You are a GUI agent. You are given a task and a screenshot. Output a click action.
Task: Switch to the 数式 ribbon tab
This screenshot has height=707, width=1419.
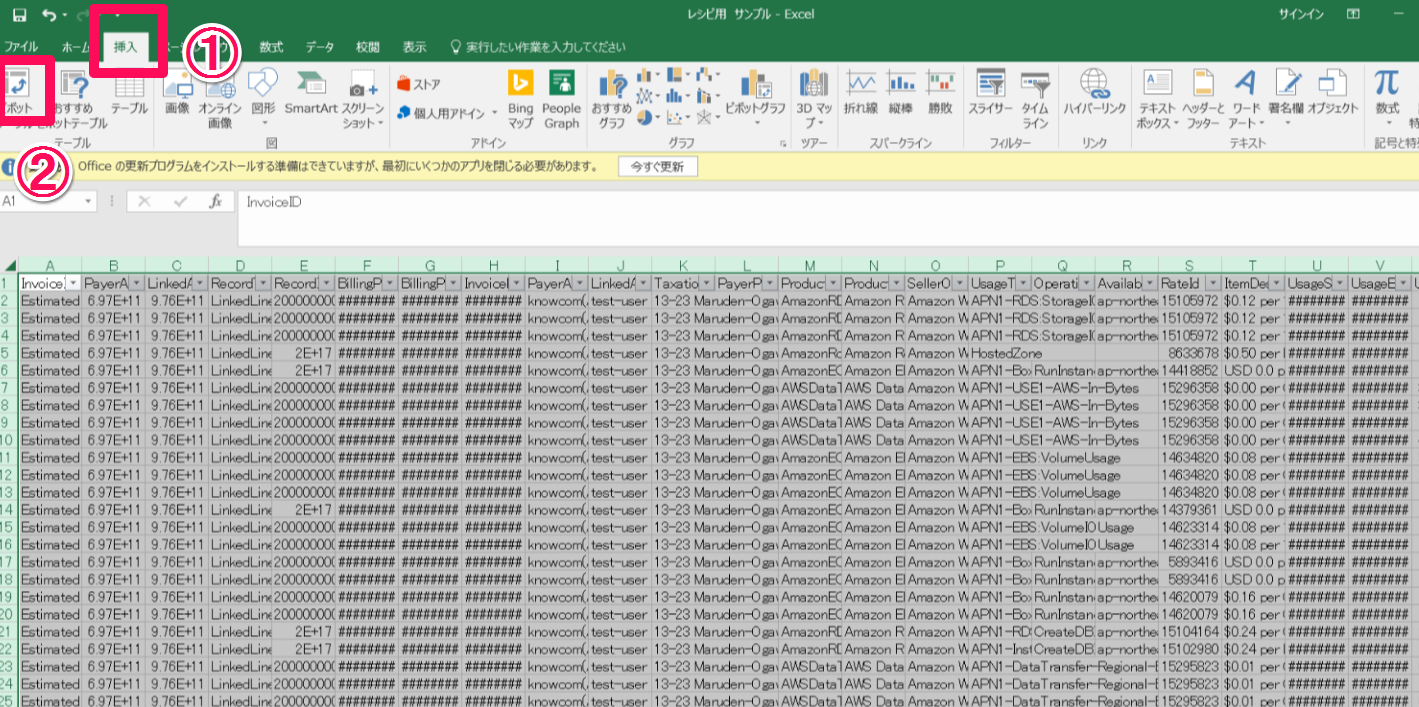[271, 47]
